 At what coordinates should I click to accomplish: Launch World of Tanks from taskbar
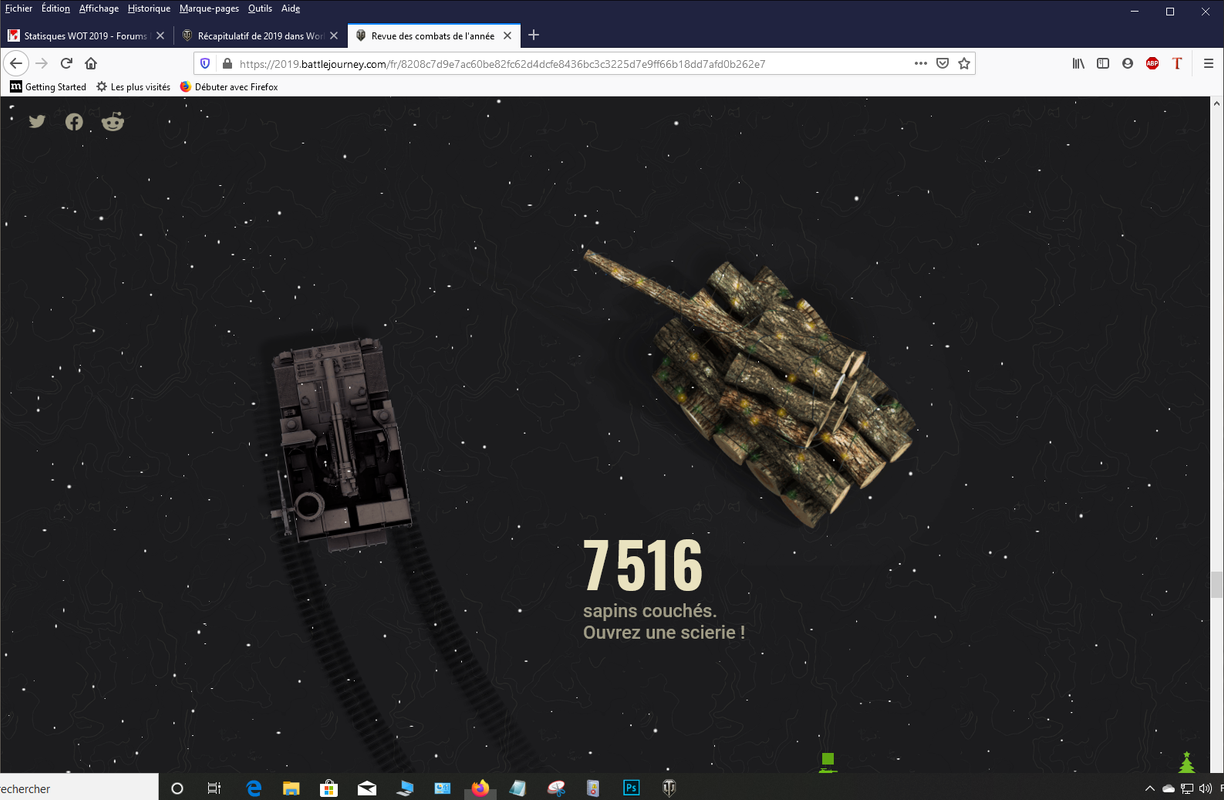[x=669, y=788]
